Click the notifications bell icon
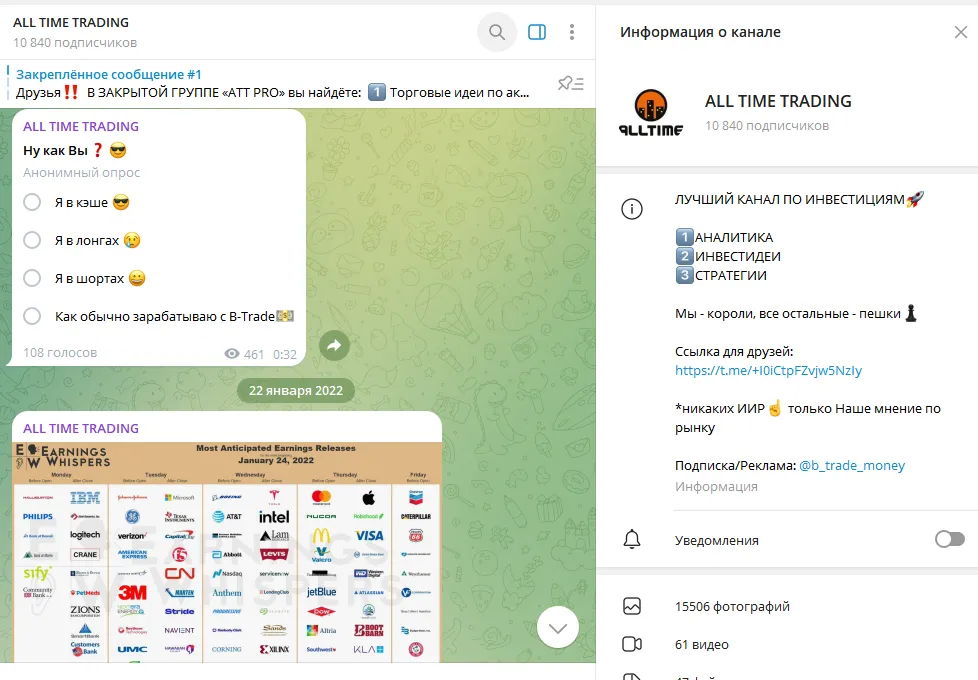The height and width of the screenshot is (680, 978). pos(632,539)
